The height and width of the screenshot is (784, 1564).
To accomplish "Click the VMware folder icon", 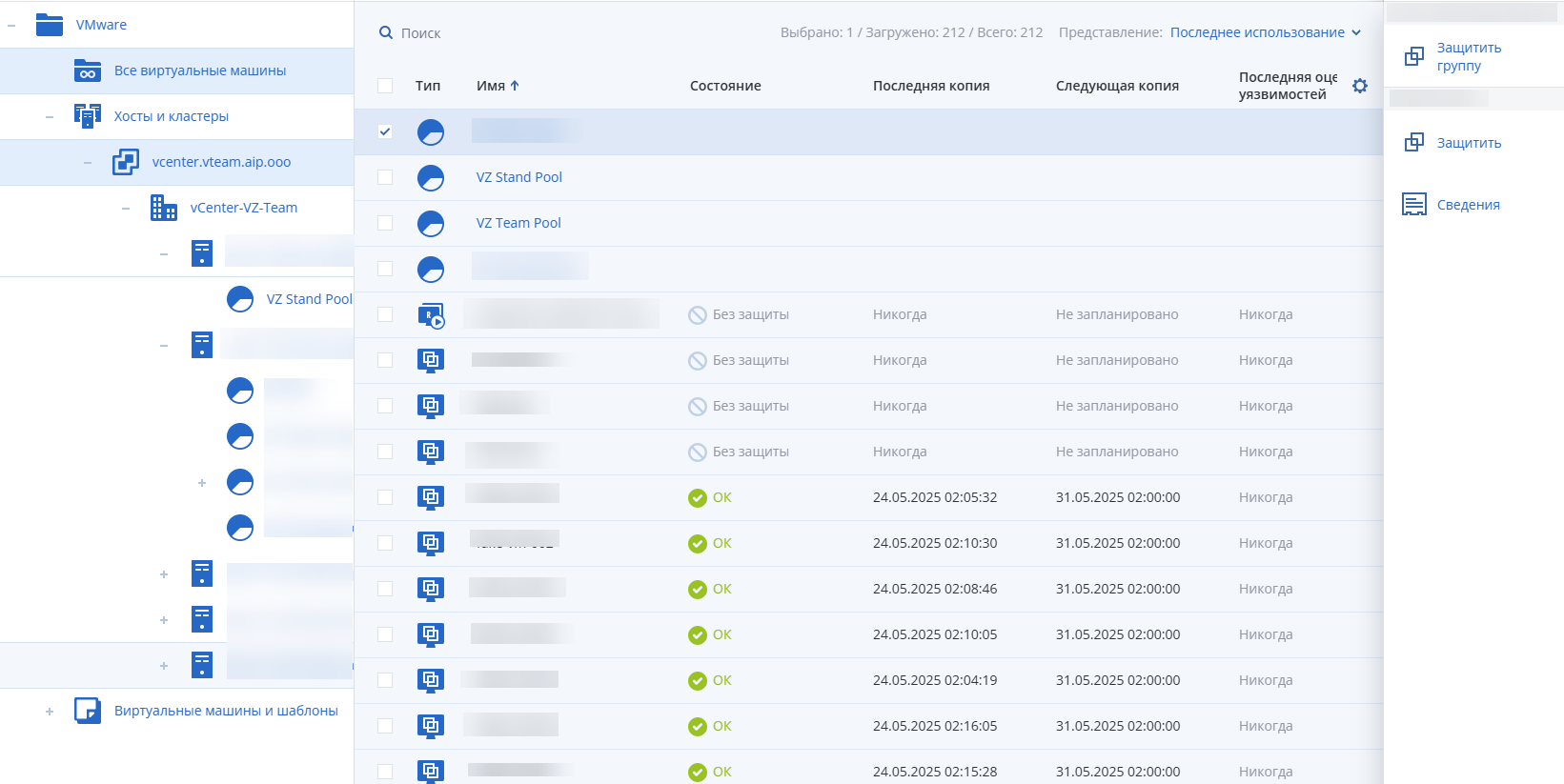I will (50, 25).
